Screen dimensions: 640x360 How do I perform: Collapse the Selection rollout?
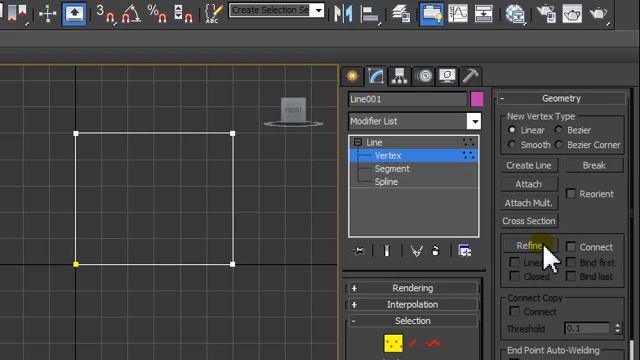pos(413,321)
